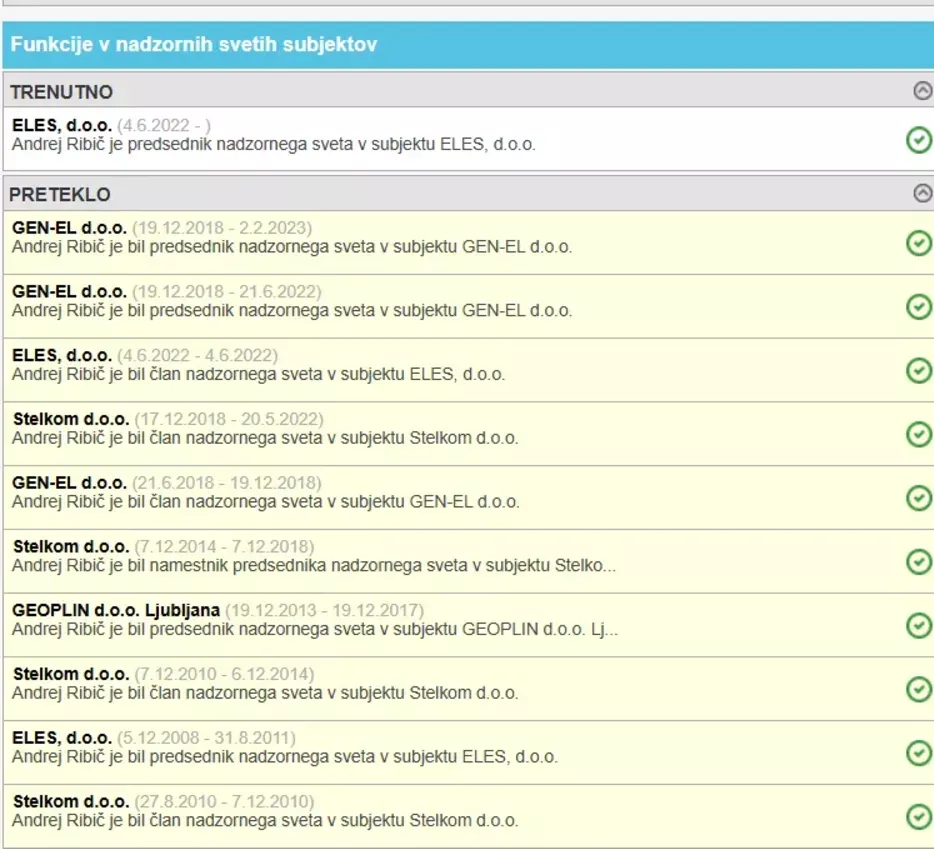Click check icon for Stelkom namestnik predsednika row
Image resolution: width=934 pixels, height=849 pixels.
tap(918, 562)
